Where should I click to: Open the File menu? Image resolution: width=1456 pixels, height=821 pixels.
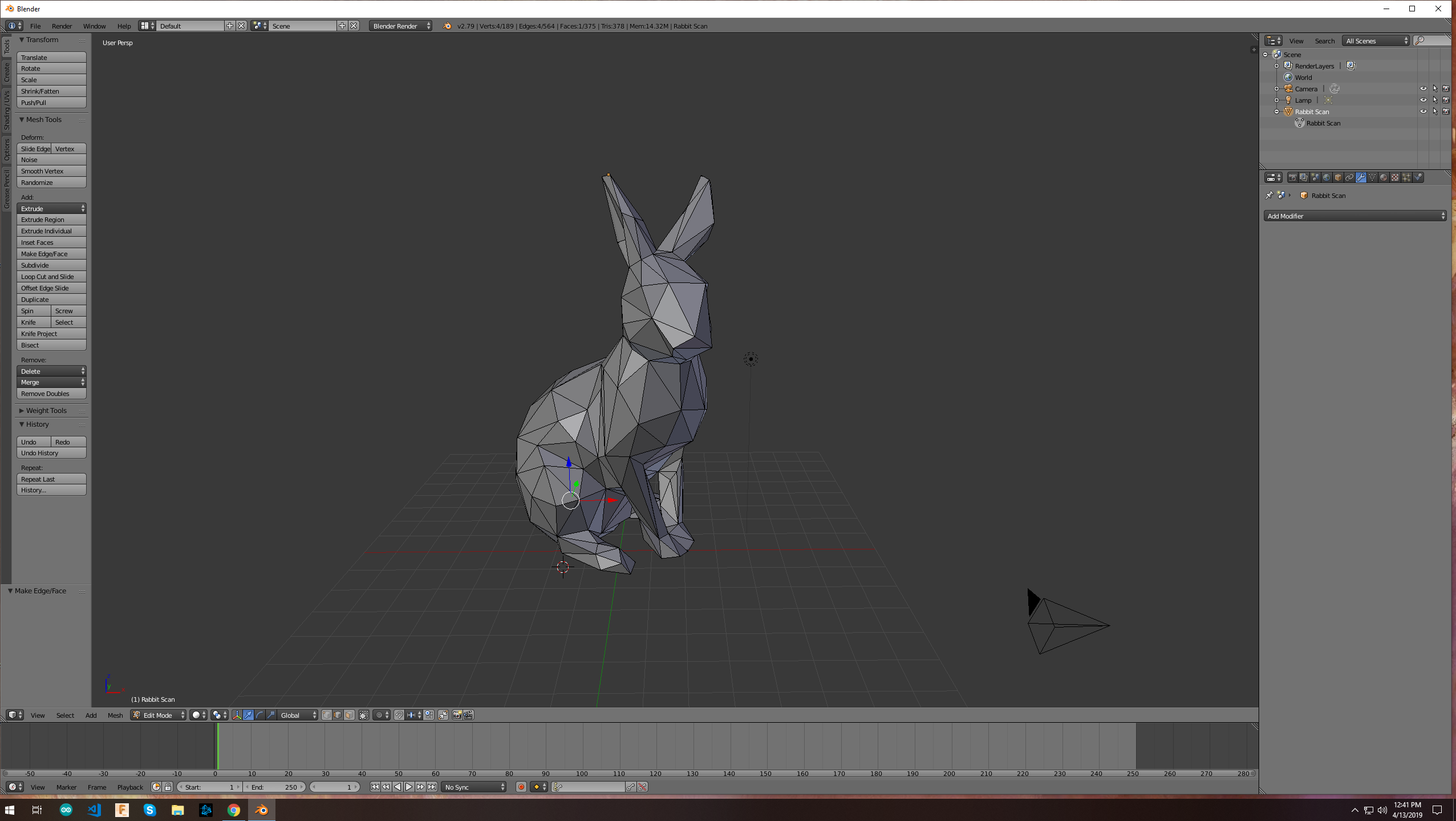tap(35, 26)
